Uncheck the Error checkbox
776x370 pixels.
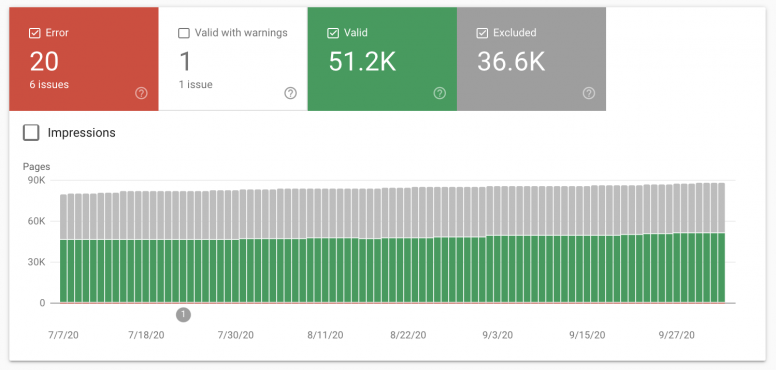pyautogui.click(x=35, y=33)
